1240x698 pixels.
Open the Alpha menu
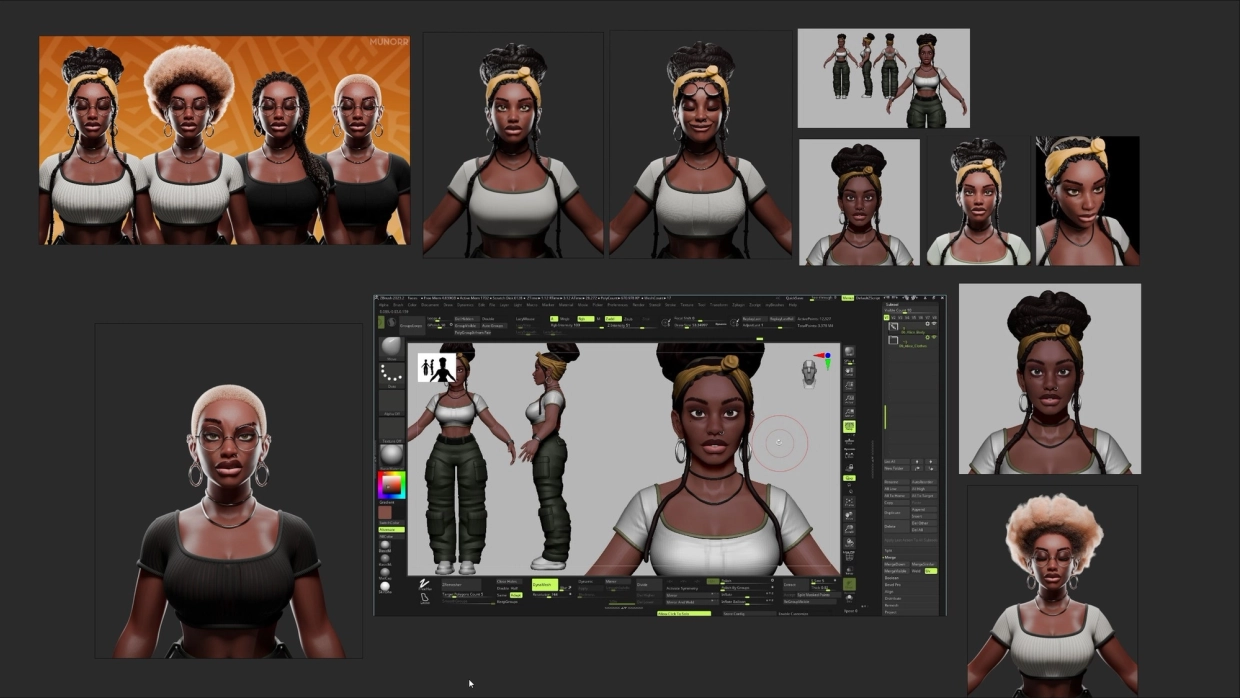pos(384,305)
